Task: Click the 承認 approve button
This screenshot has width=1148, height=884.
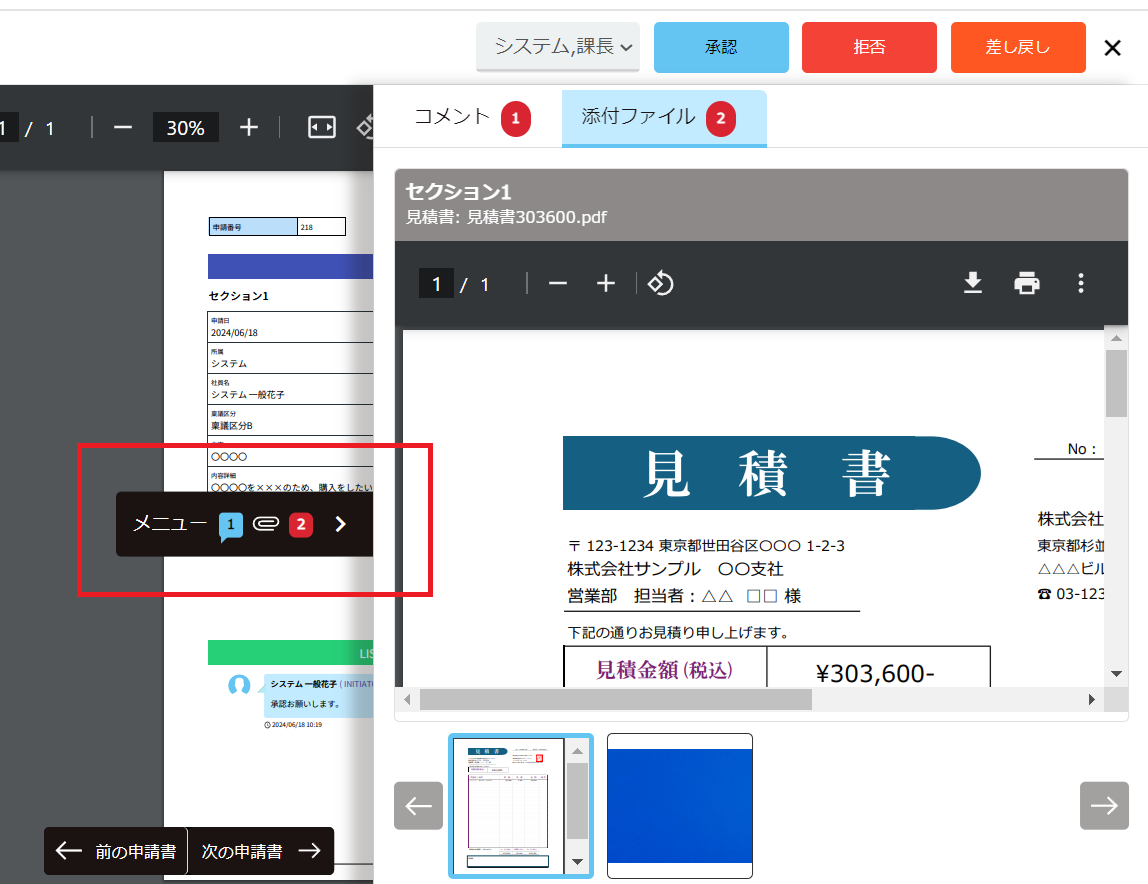Action: (721, 47)
